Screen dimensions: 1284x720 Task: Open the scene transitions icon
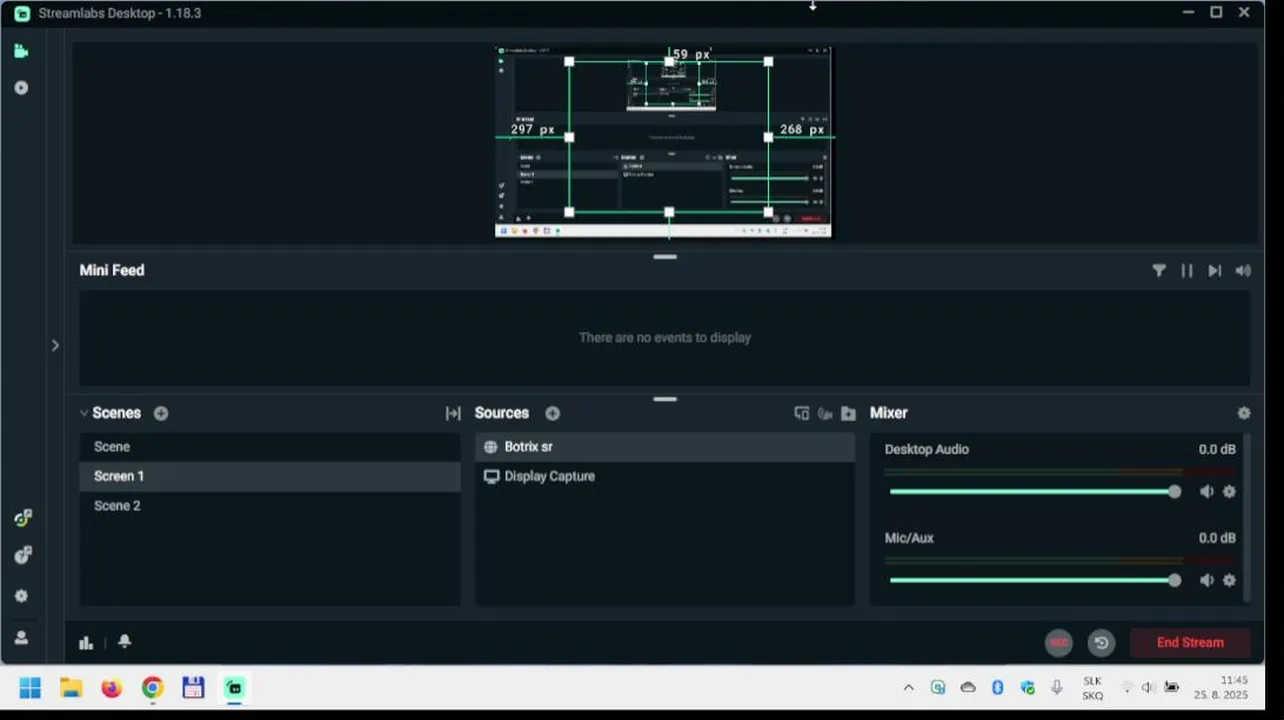pos(453,413)
